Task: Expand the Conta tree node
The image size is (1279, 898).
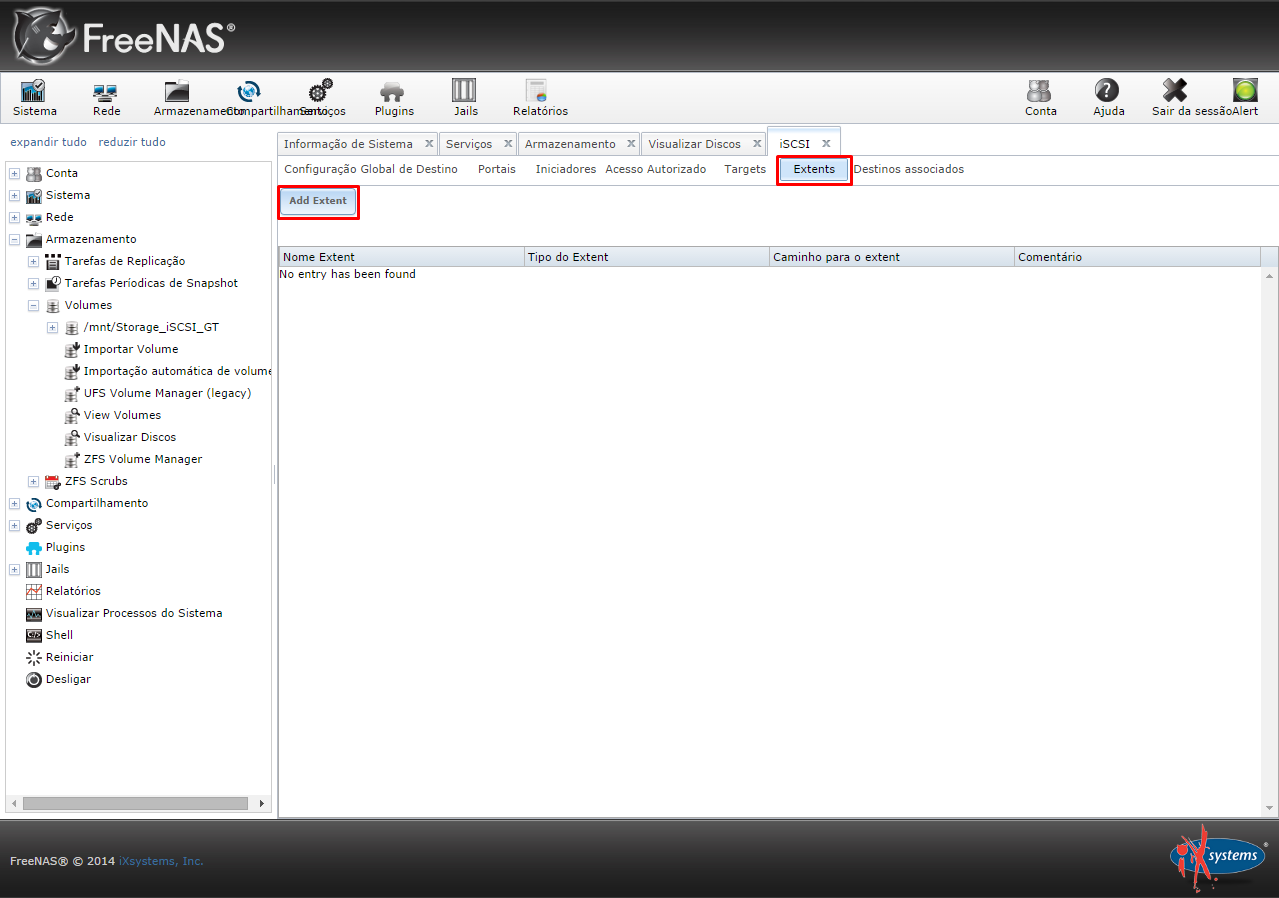Action: pyautogui.click(x=14, y=174)
